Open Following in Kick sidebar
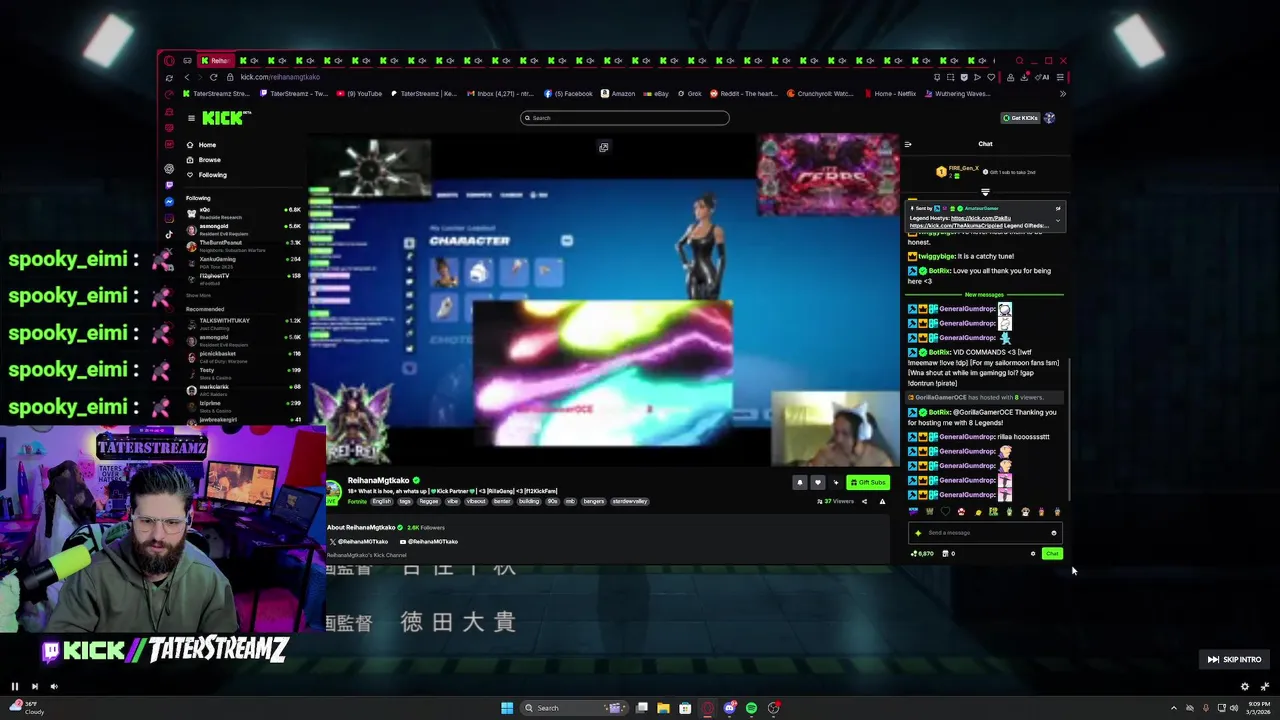 click(206, 175)
